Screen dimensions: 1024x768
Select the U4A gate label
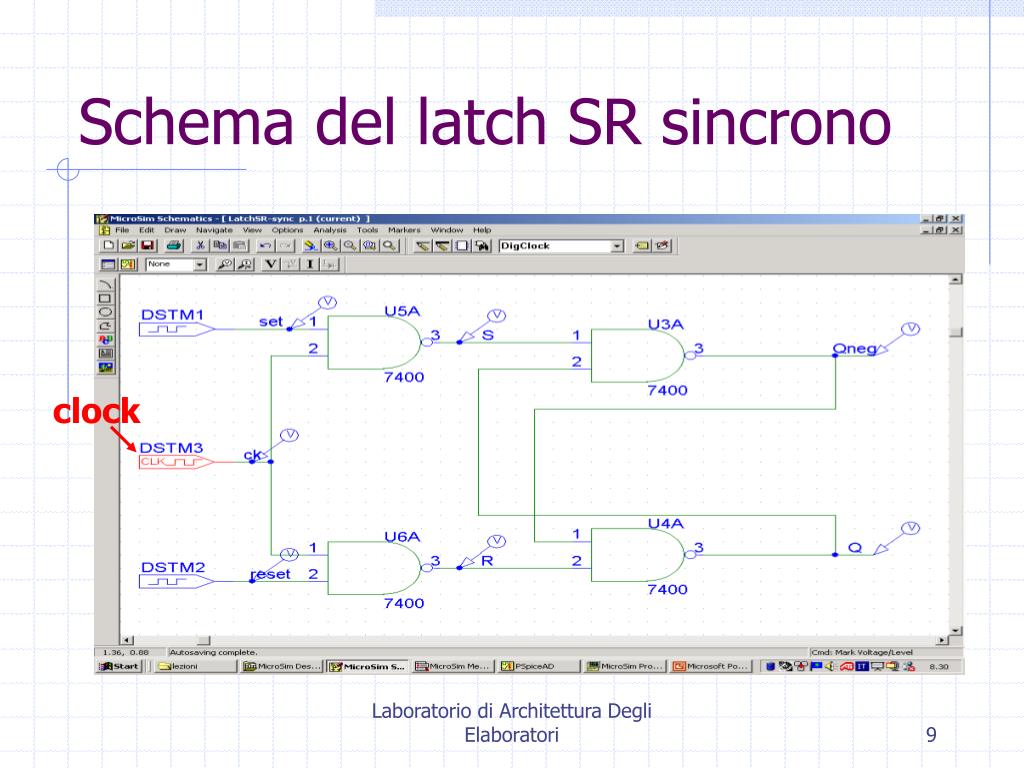665,523
